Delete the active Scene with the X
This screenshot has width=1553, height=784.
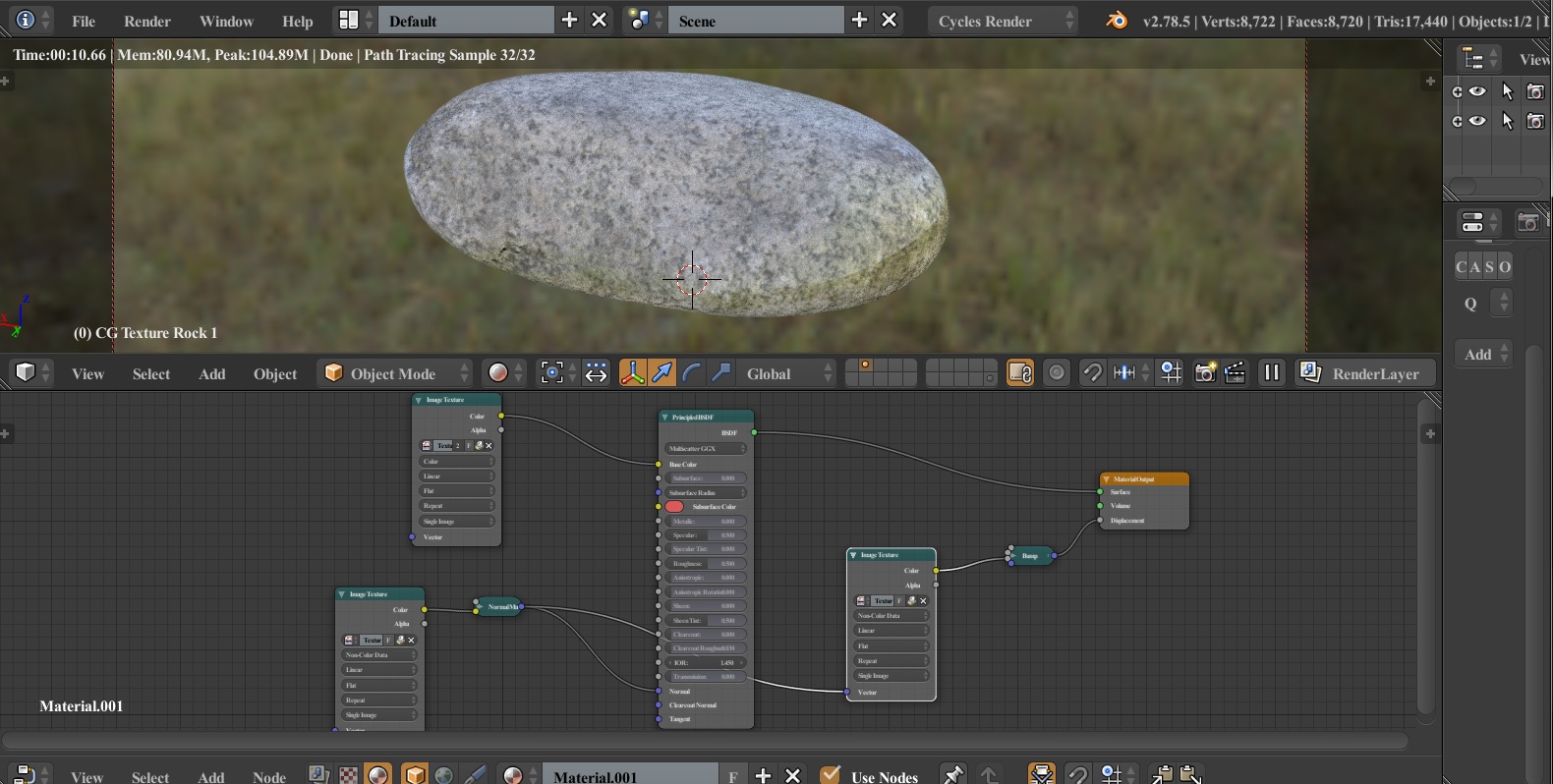(x=889, y=20)
